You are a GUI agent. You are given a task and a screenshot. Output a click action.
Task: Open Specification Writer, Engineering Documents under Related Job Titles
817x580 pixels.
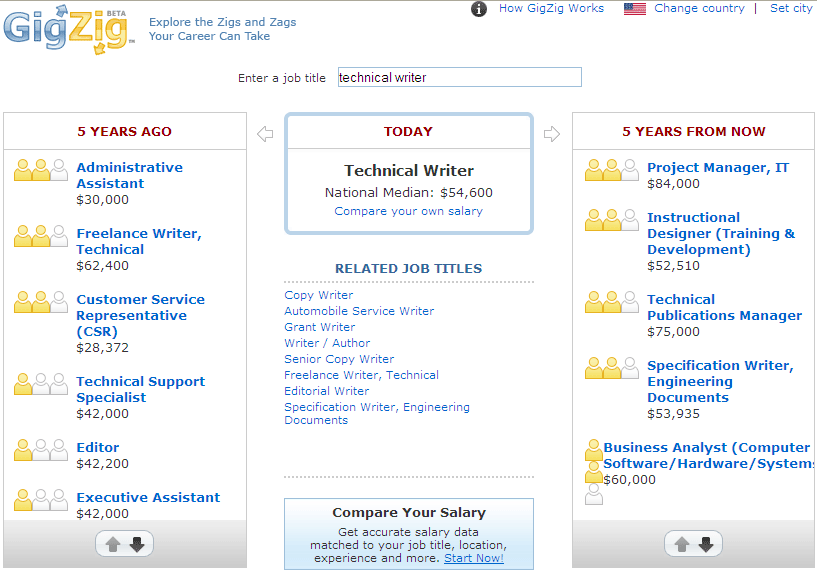[x=377, y=413]
